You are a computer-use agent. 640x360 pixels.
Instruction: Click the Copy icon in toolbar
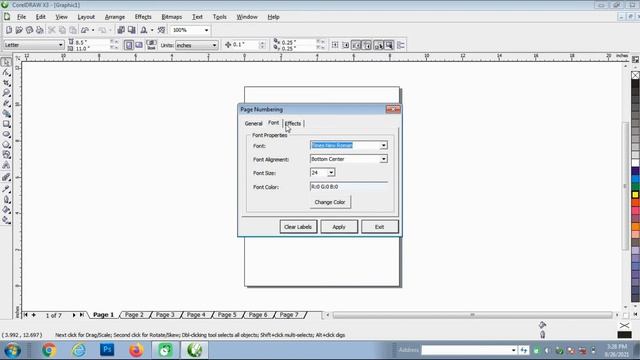coord(62,30)
